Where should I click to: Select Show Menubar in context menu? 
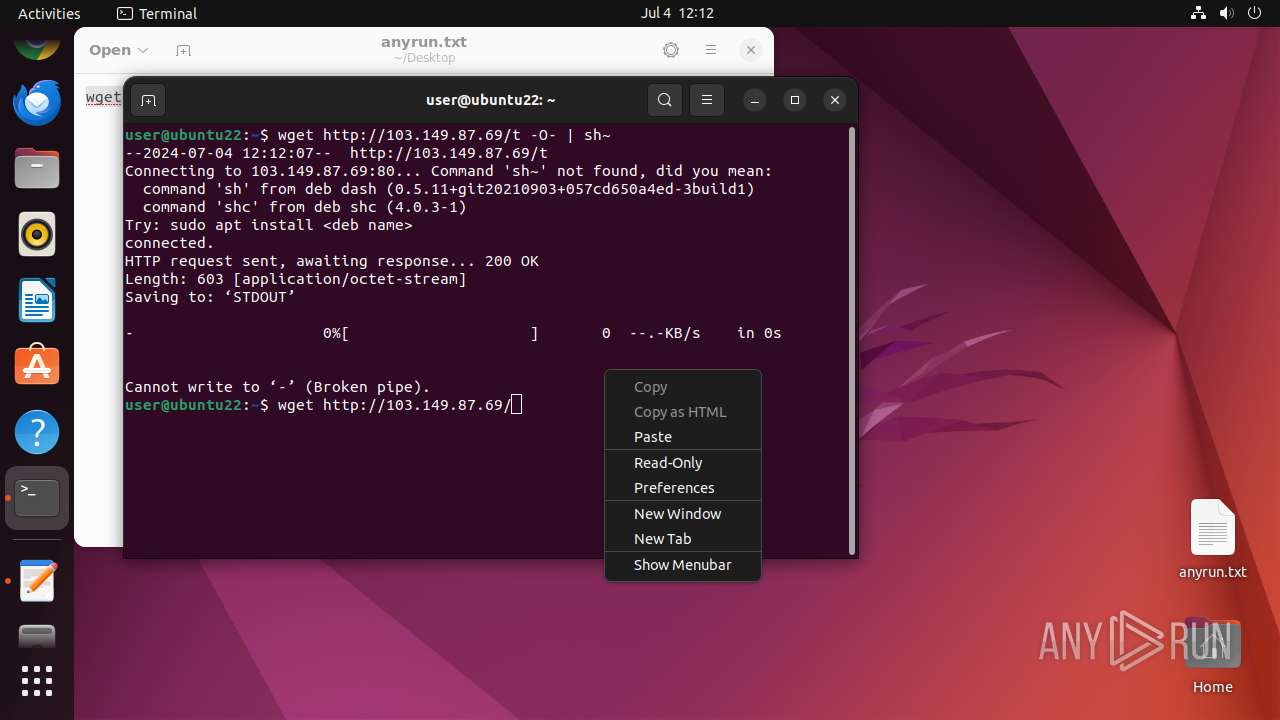(683, 565)
